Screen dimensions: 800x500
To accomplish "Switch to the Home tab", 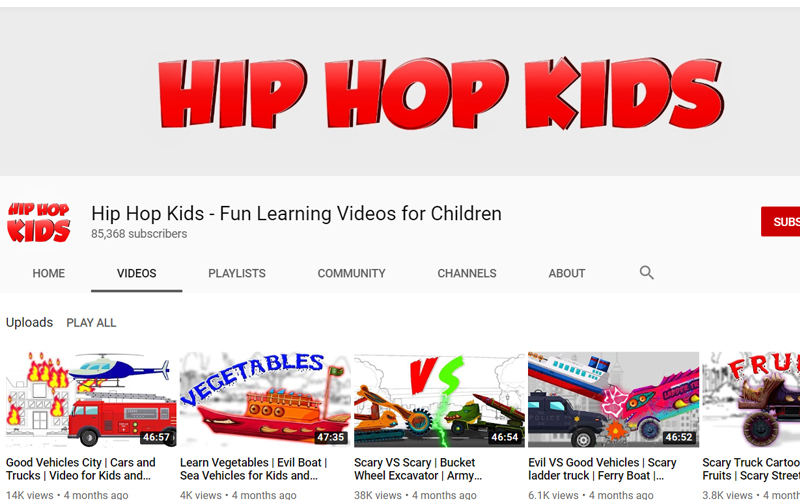I will point(48,273).
